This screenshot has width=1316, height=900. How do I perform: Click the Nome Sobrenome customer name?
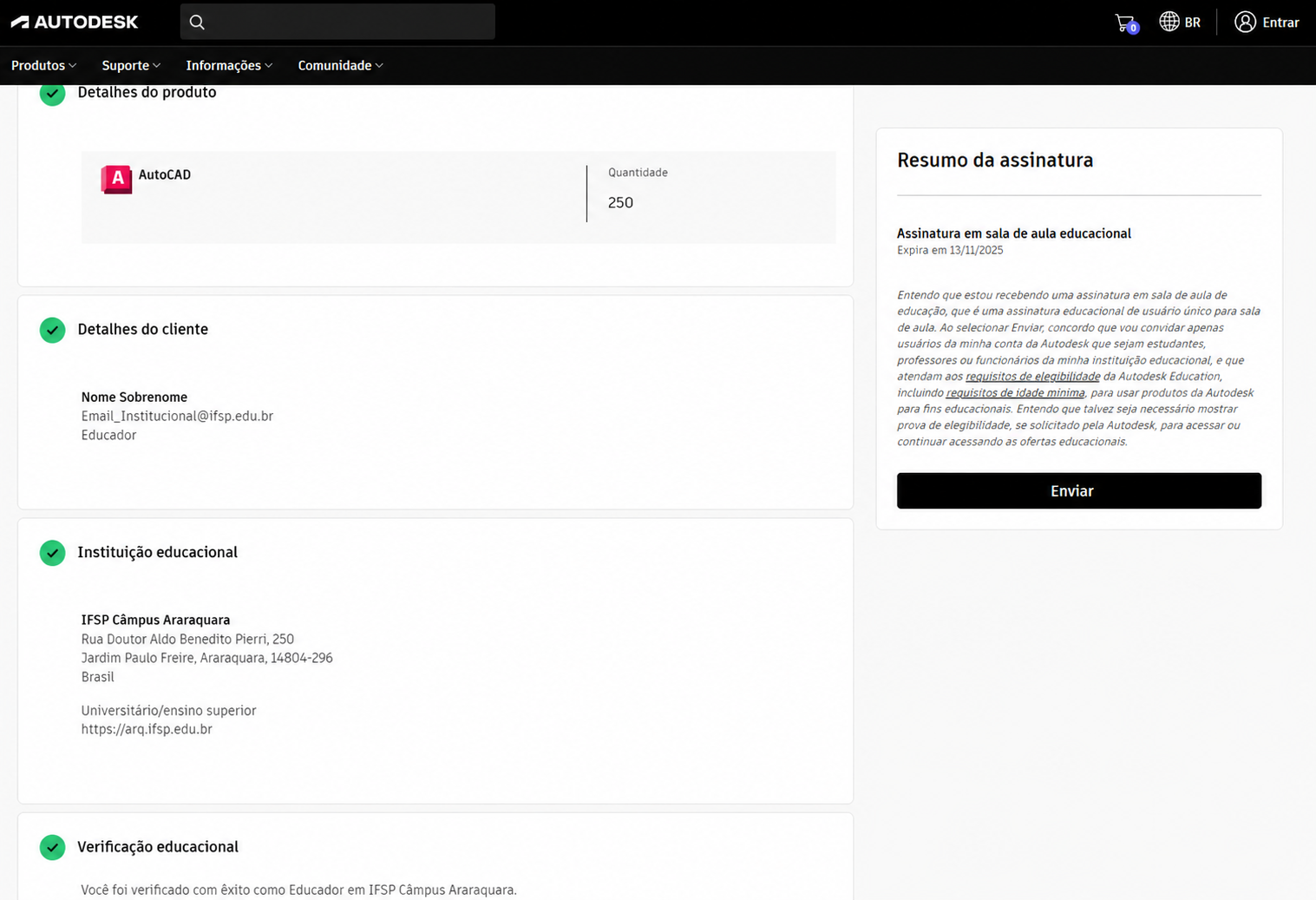pyautogui.click(x=134, y=397)
